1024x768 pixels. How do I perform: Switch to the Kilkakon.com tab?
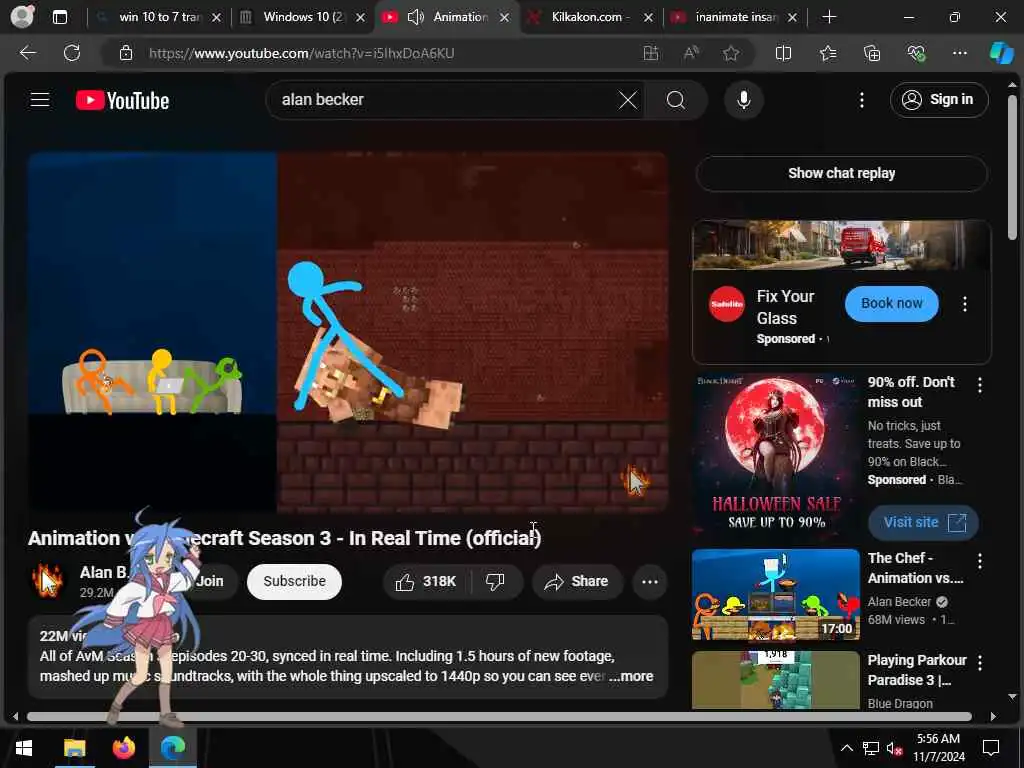[x=586, y=17]
